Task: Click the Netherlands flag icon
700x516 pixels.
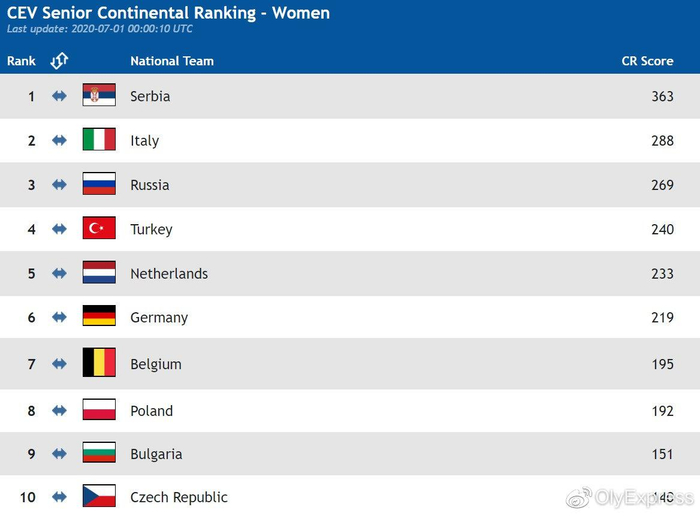Action: pos(99,273)
